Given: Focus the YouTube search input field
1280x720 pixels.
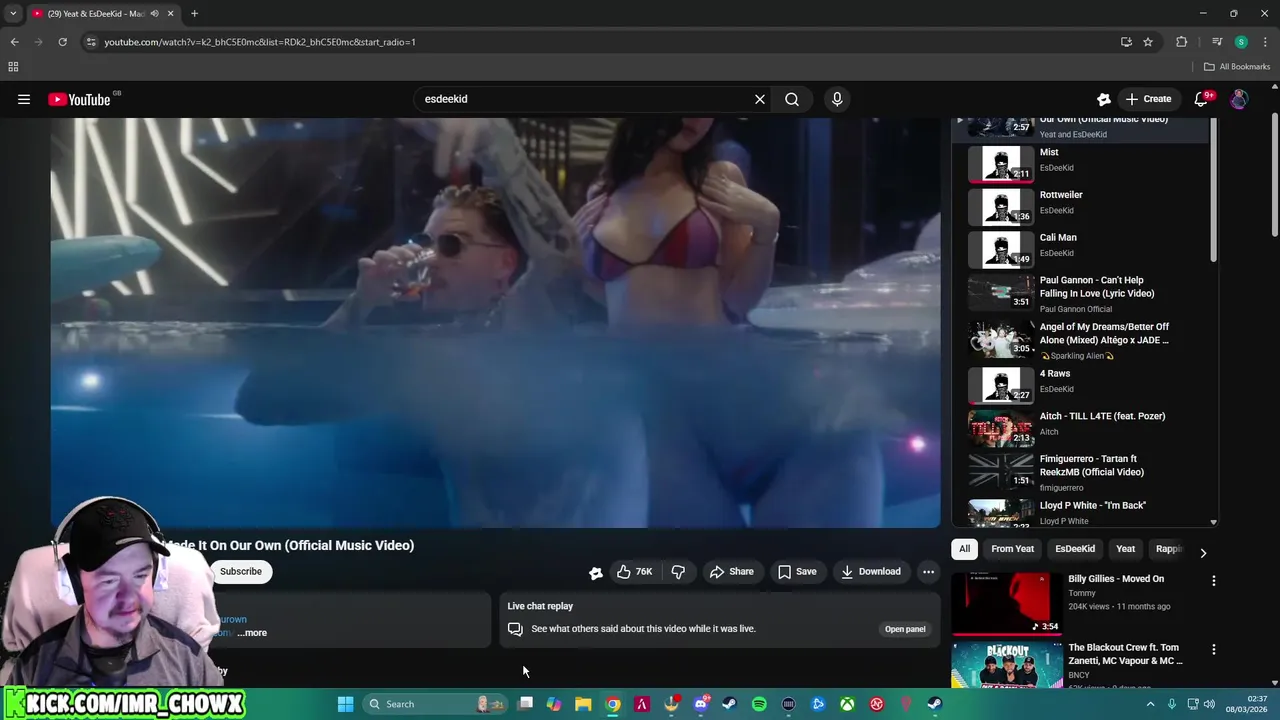Looking at the screenshot, I should click(x=585, y=99).
